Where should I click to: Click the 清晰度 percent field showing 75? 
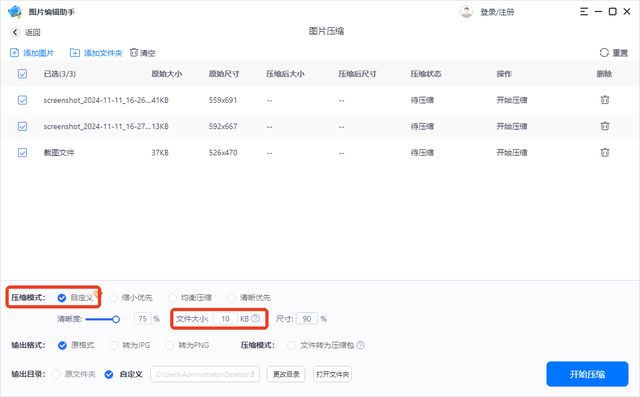tap(142, 319)
